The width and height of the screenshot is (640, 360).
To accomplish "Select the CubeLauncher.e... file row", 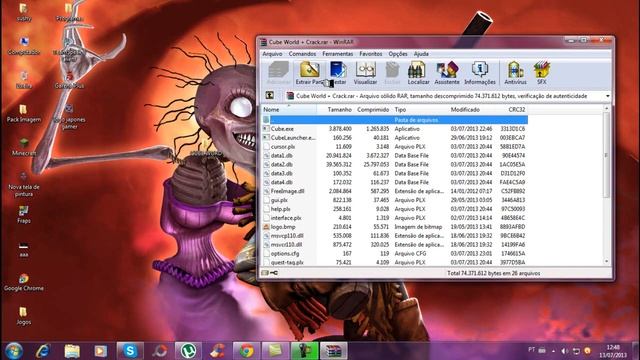I will point(395,138).
